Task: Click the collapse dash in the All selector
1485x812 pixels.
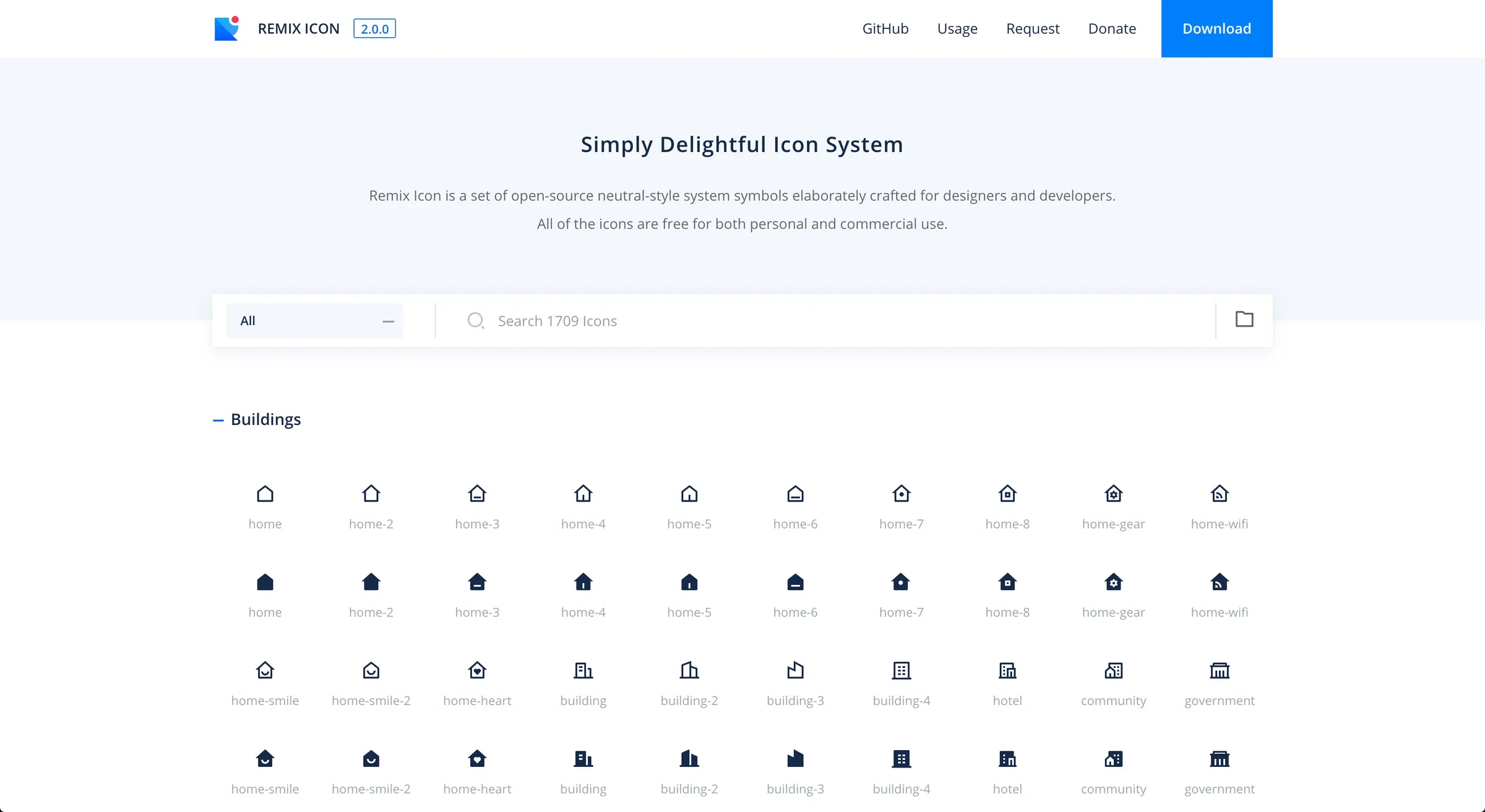Action: pos(389,321)
